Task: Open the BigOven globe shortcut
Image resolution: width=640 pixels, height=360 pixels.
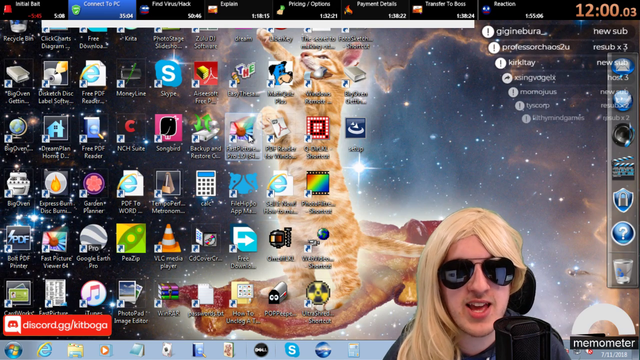Action: pyautogui.click(x=18, y=133)
